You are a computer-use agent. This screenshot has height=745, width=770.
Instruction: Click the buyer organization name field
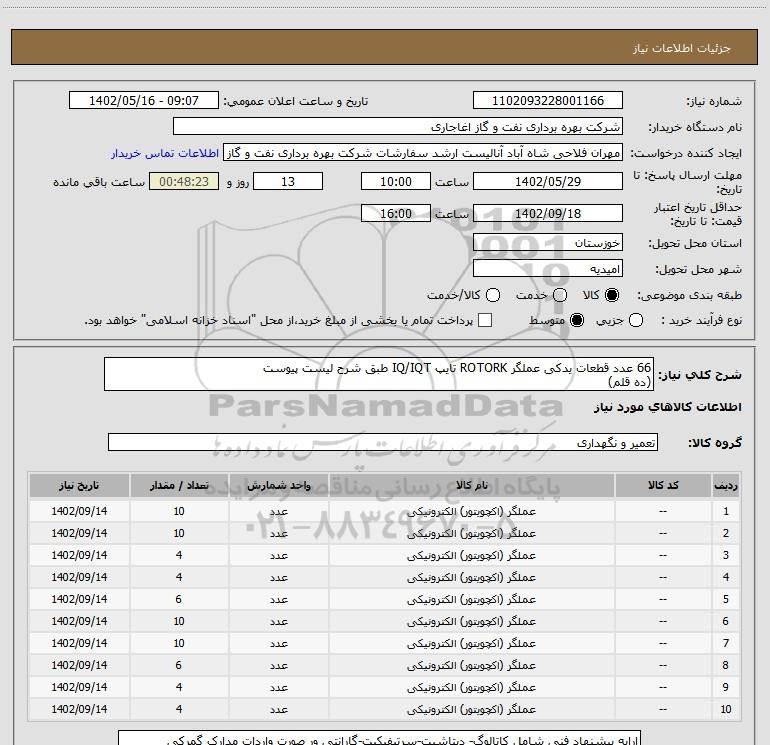[398, 127]
